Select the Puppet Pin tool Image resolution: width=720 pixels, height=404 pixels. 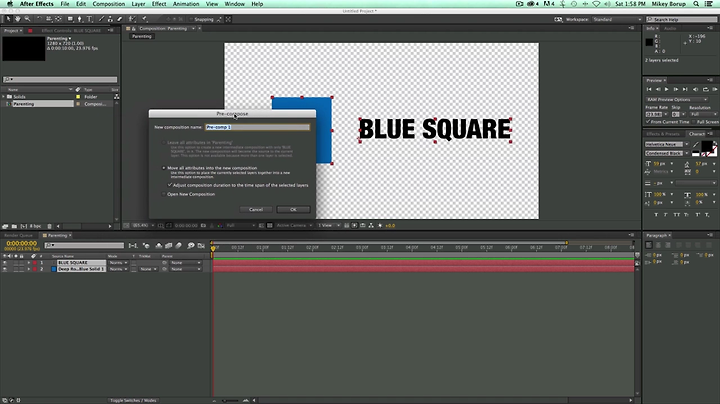click(145, 19)
